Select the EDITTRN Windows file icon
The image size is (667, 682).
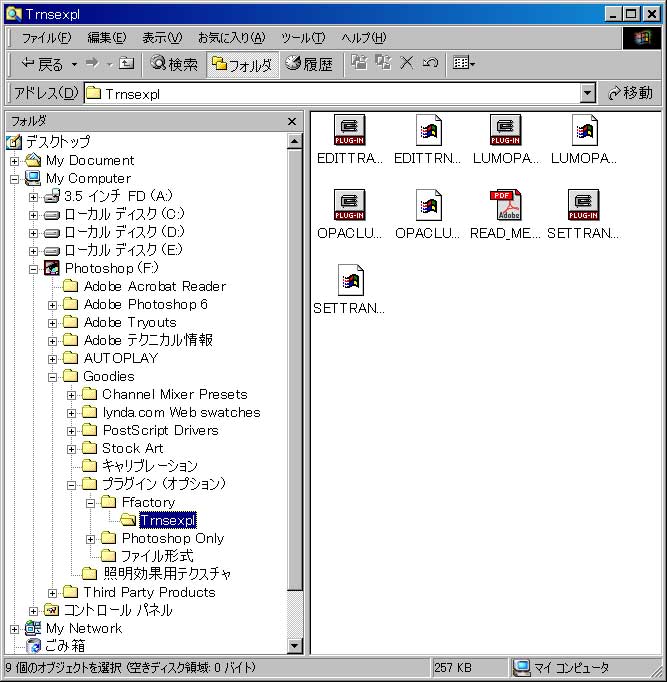[428, 130]
